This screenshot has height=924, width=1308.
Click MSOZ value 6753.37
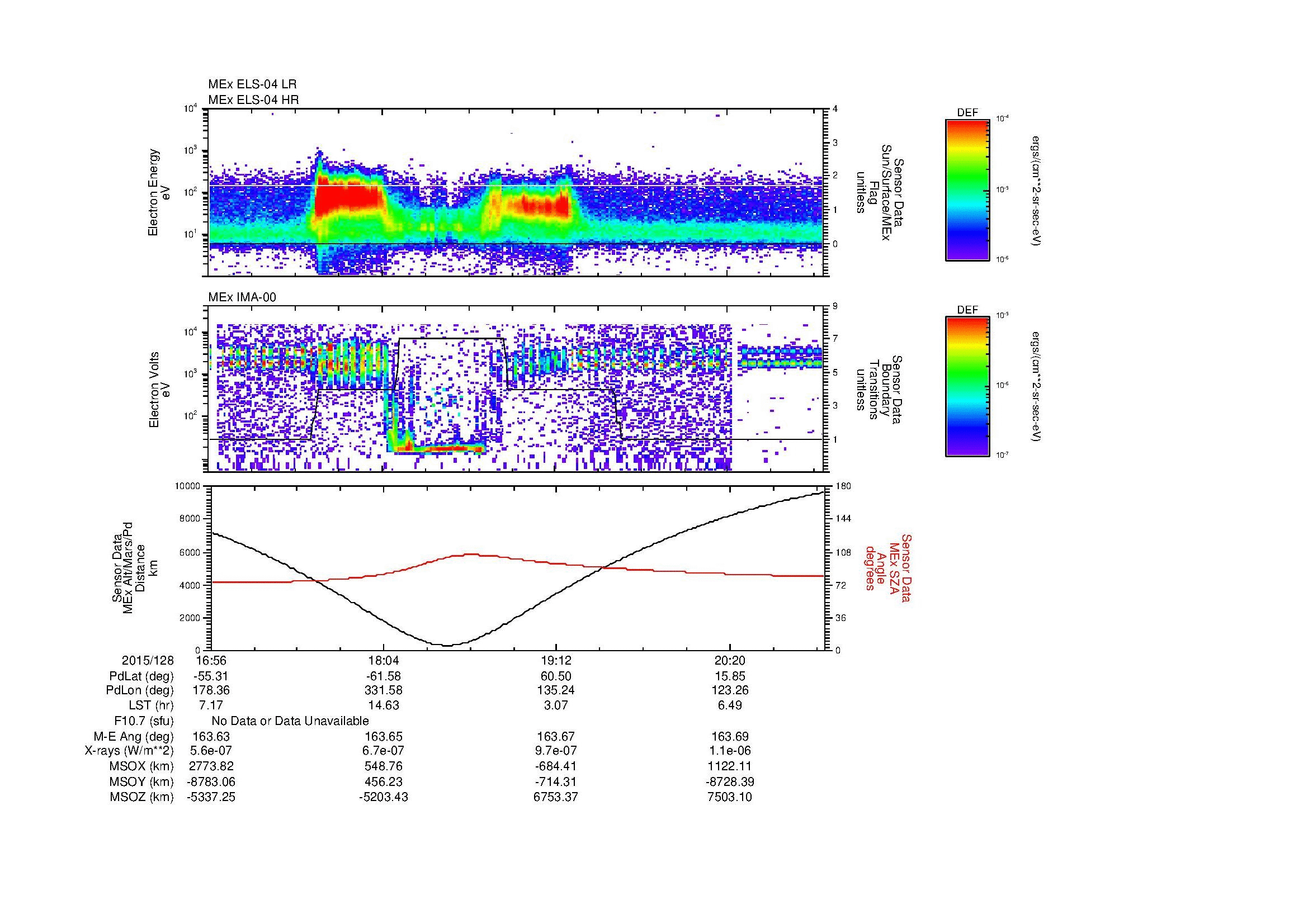click(x=556, y=797)
